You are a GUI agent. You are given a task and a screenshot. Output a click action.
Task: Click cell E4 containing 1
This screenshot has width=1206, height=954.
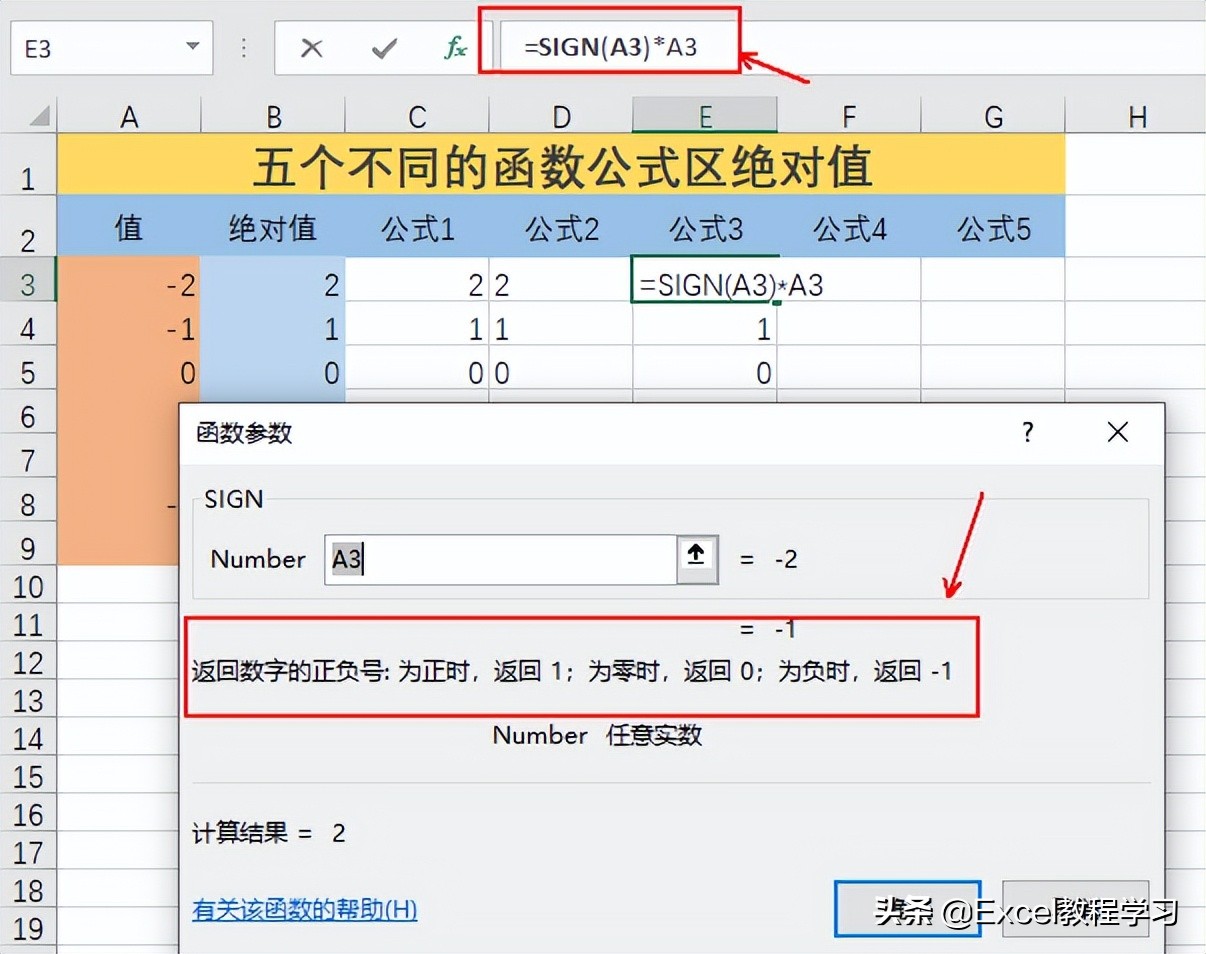pyautogui.click(x=705, y=324)
